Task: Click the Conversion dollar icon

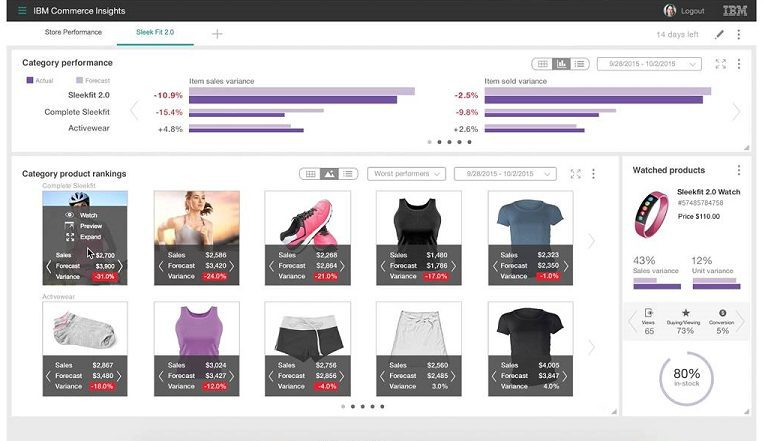Action: pos(722,313)
